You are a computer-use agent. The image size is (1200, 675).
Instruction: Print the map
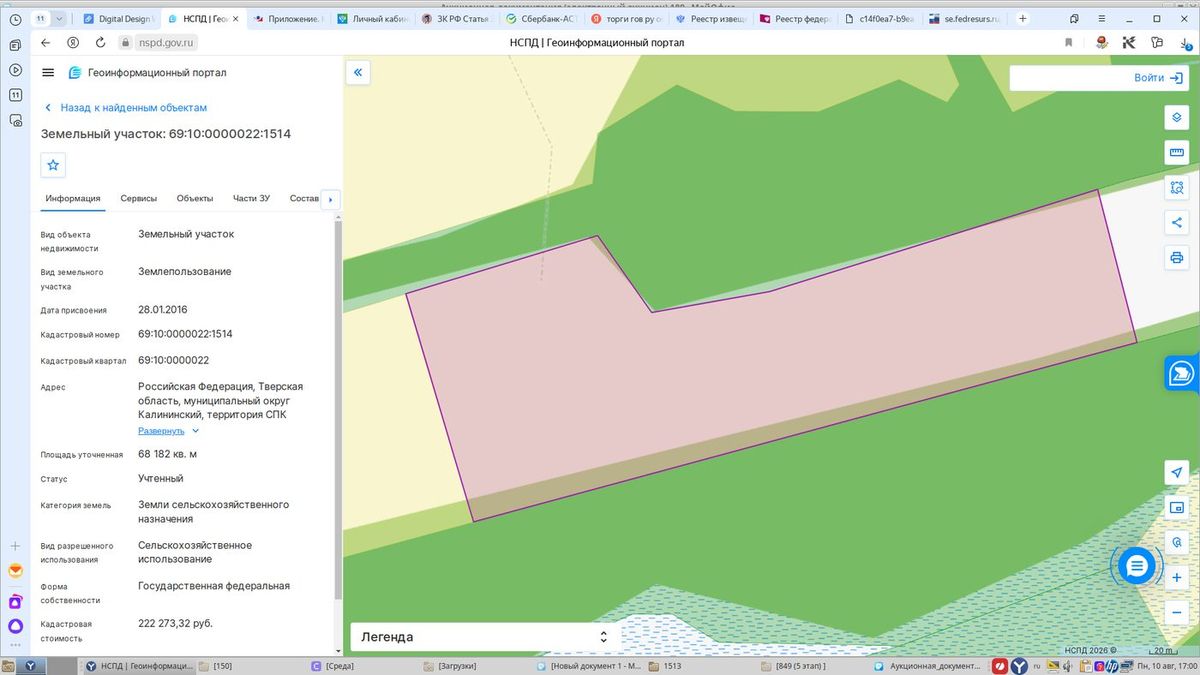tap(1177, 257)
